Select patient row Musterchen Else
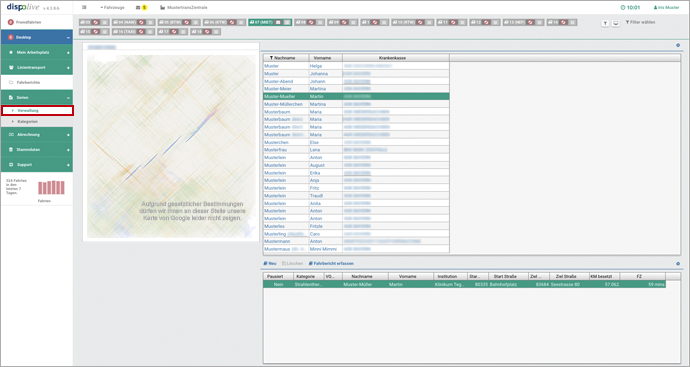Viewport: 690px width, 367px height. coord(356,142)
